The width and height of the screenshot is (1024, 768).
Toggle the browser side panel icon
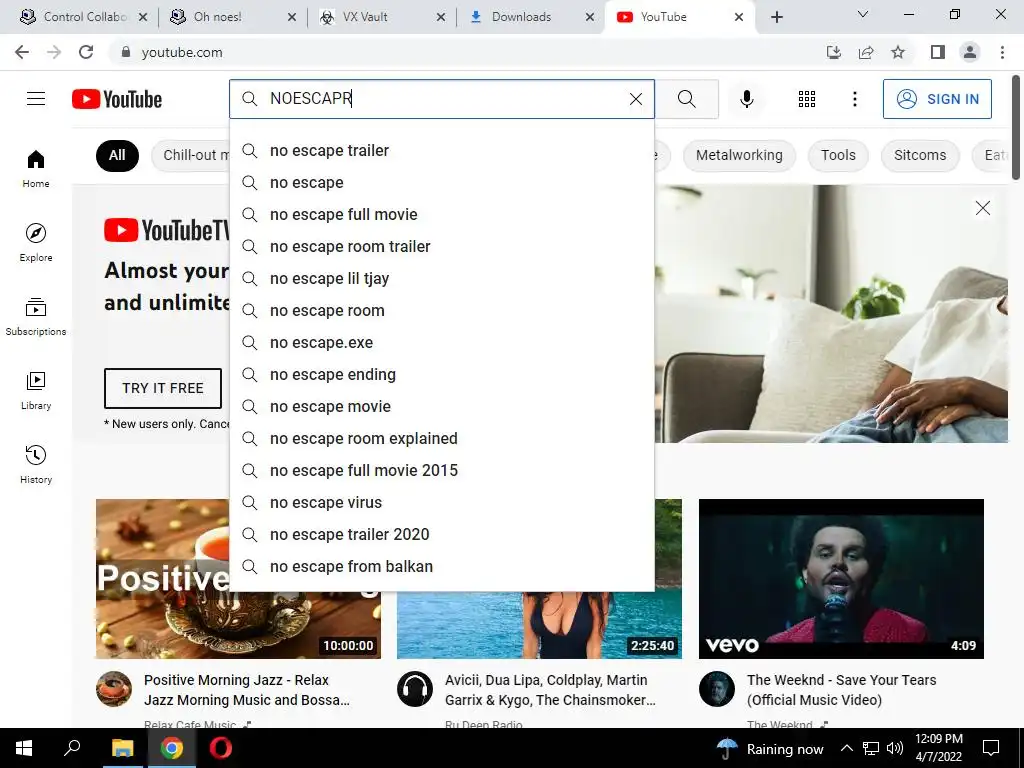click(x=938, y=52)
